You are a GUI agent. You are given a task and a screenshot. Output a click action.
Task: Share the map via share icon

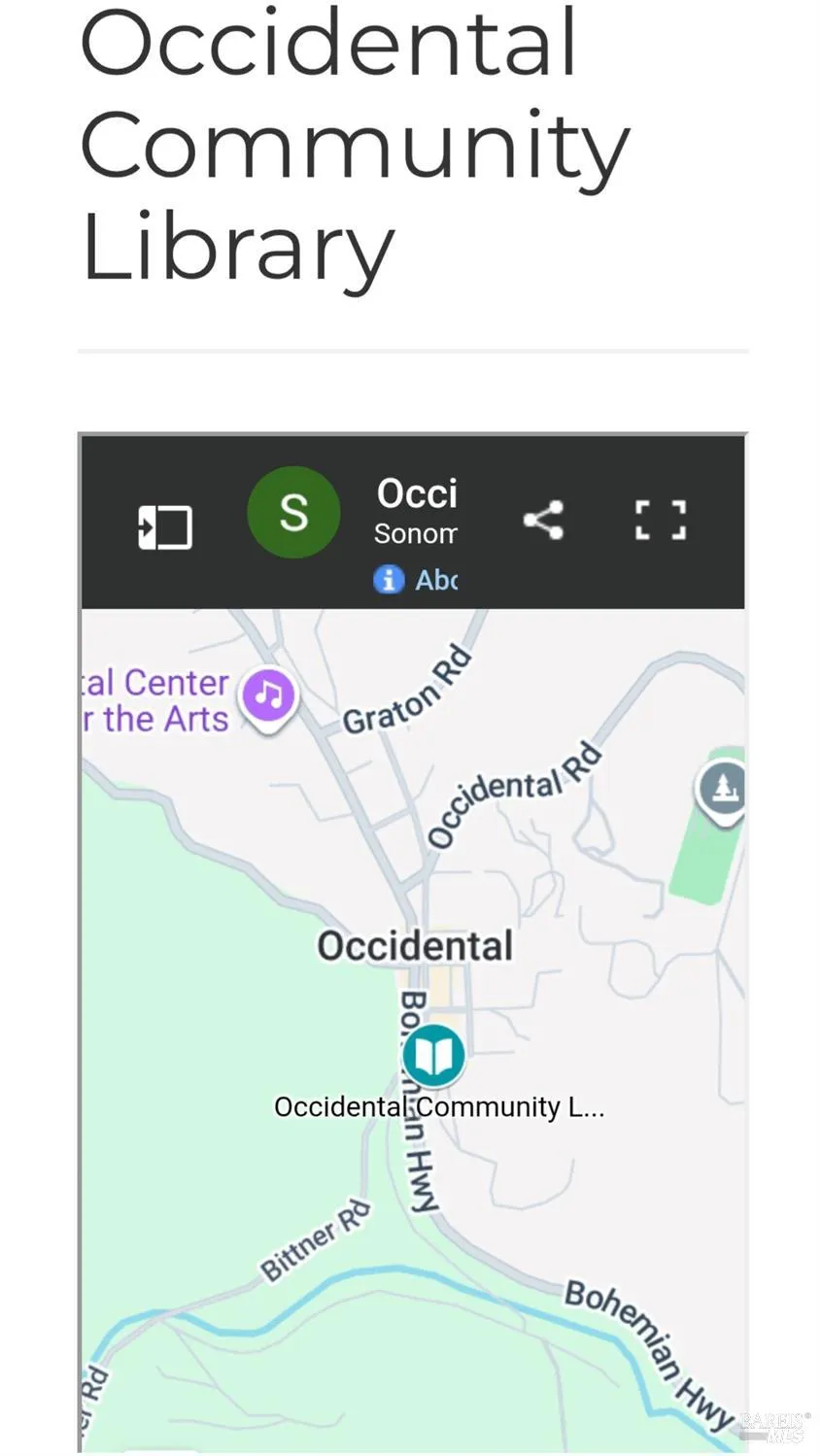pos(543,520)
